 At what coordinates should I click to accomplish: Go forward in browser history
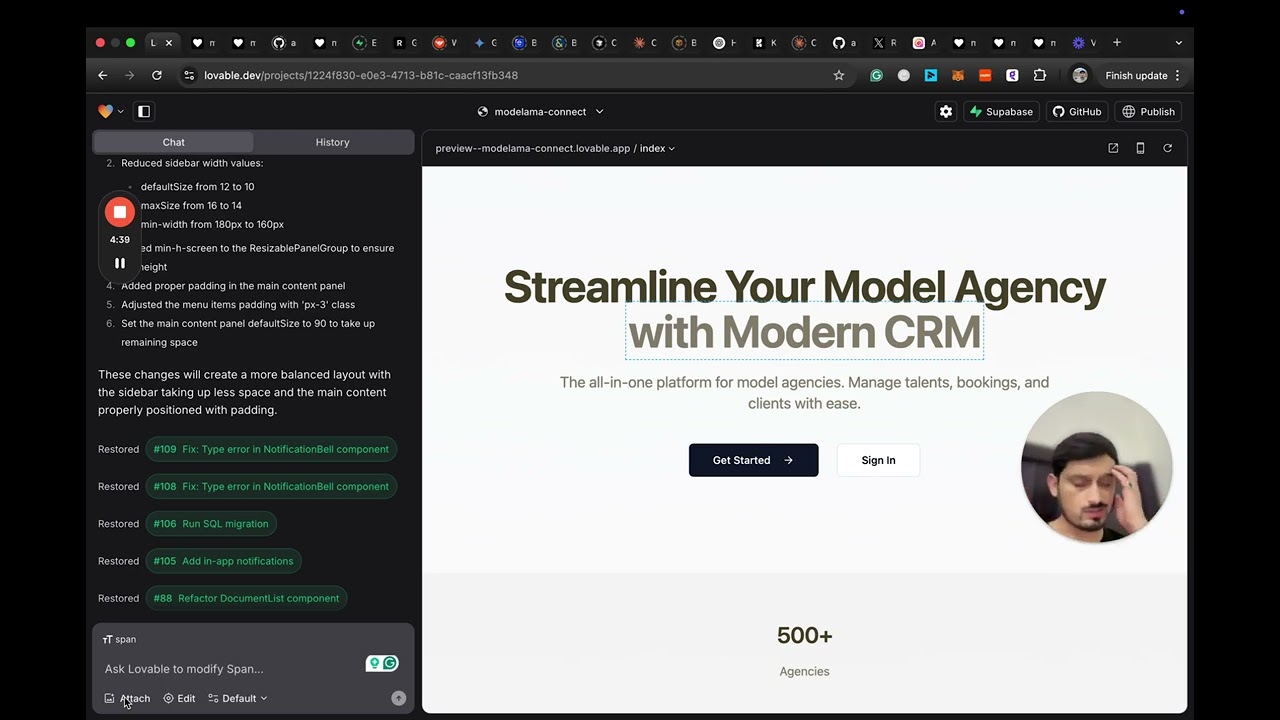point(129,75)
